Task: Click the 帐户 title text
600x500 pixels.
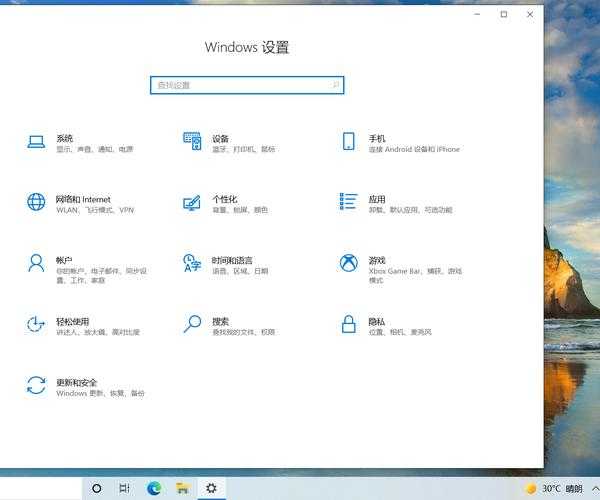Action: pos(64,260)
